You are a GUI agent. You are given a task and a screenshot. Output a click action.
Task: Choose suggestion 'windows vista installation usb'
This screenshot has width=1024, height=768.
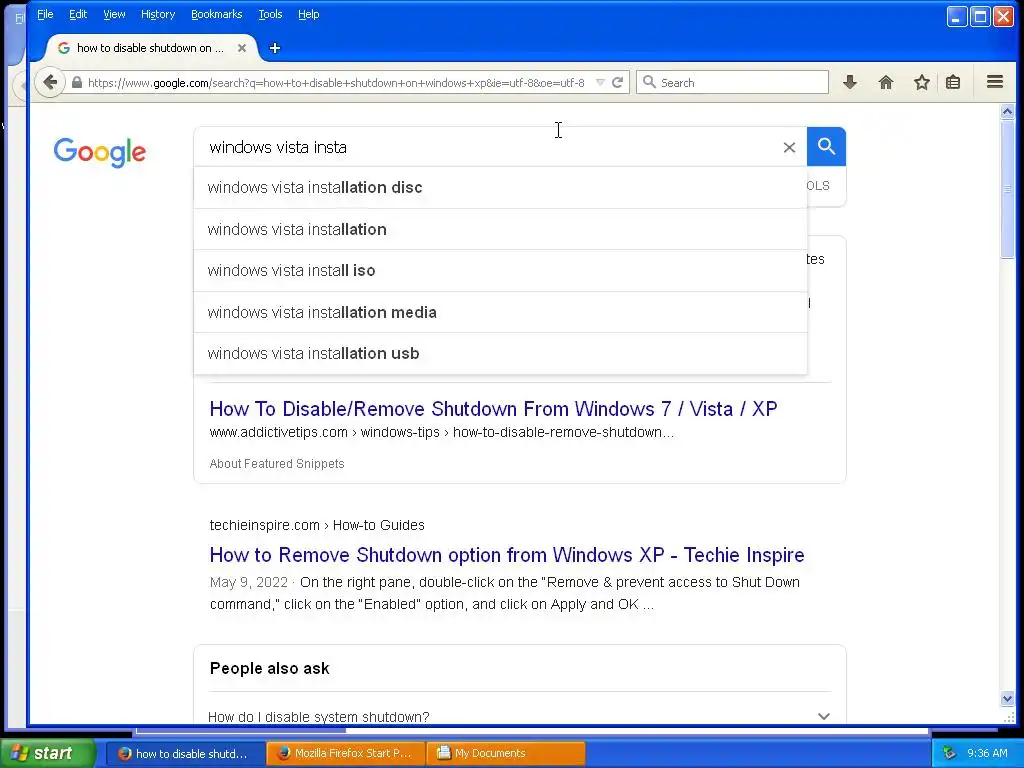[500, 353]
